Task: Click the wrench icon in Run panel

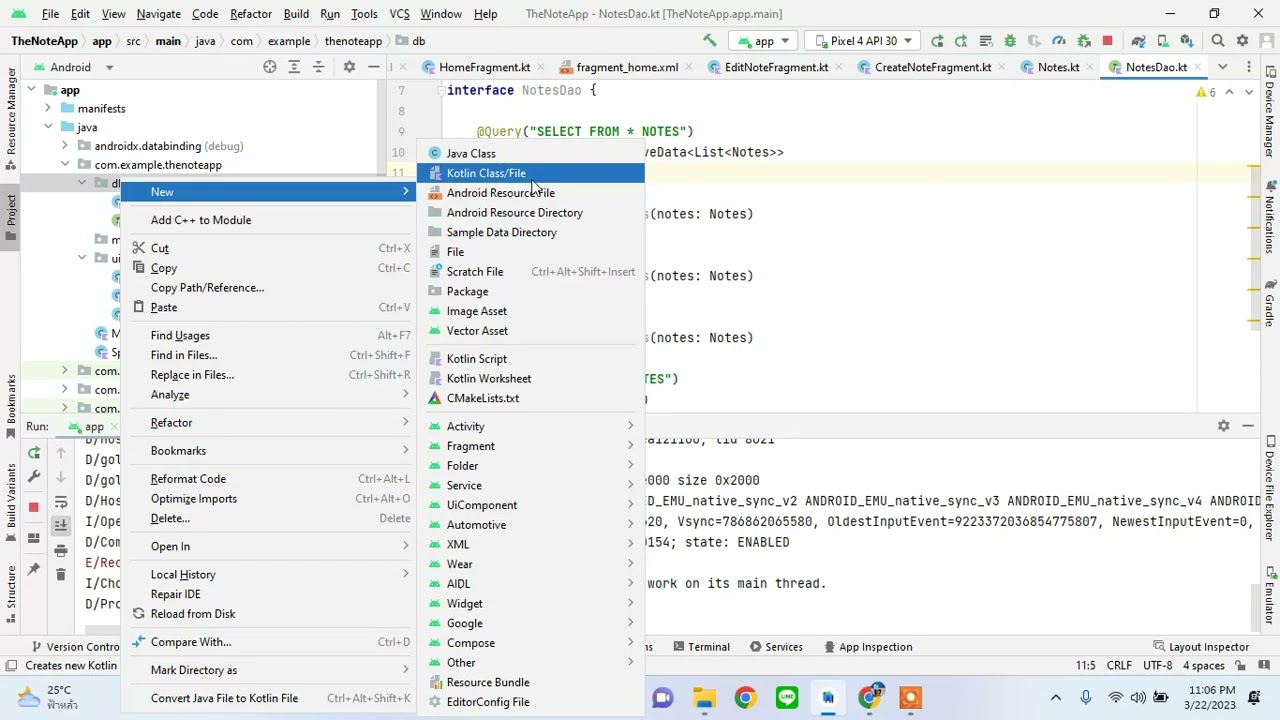Action: point(34,478)
